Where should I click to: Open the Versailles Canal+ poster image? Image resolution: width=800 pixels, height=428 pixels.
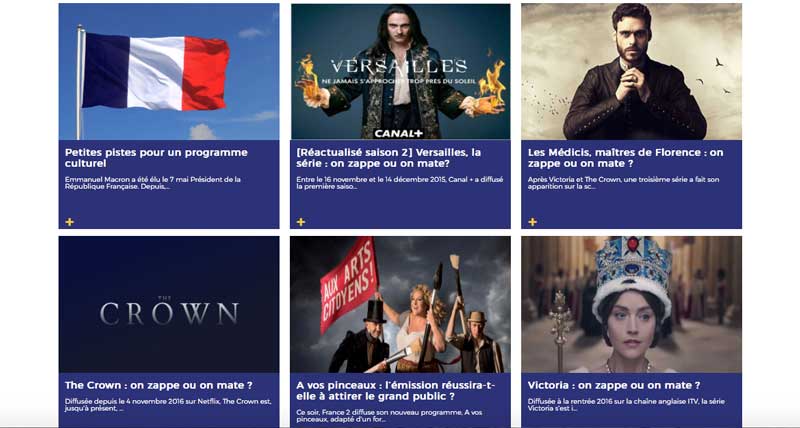coord(401,71)
